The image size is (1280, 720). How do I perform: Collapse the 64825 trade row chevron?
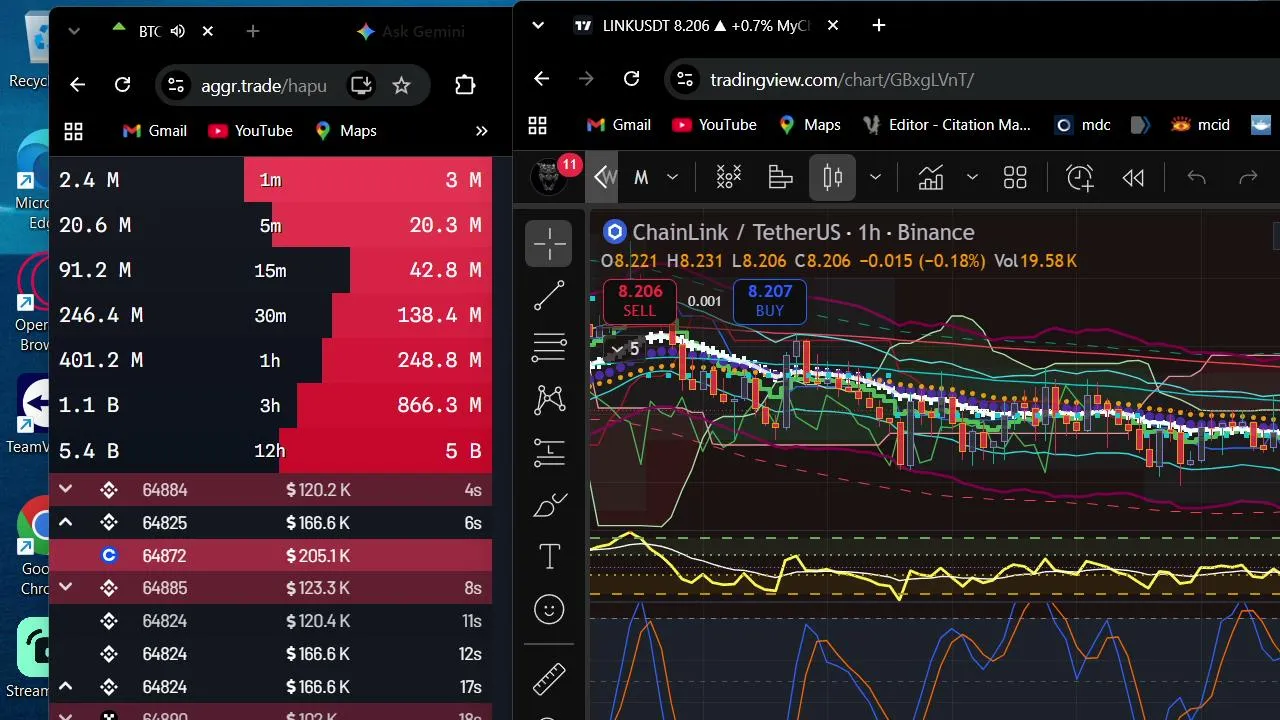point(66,523)
